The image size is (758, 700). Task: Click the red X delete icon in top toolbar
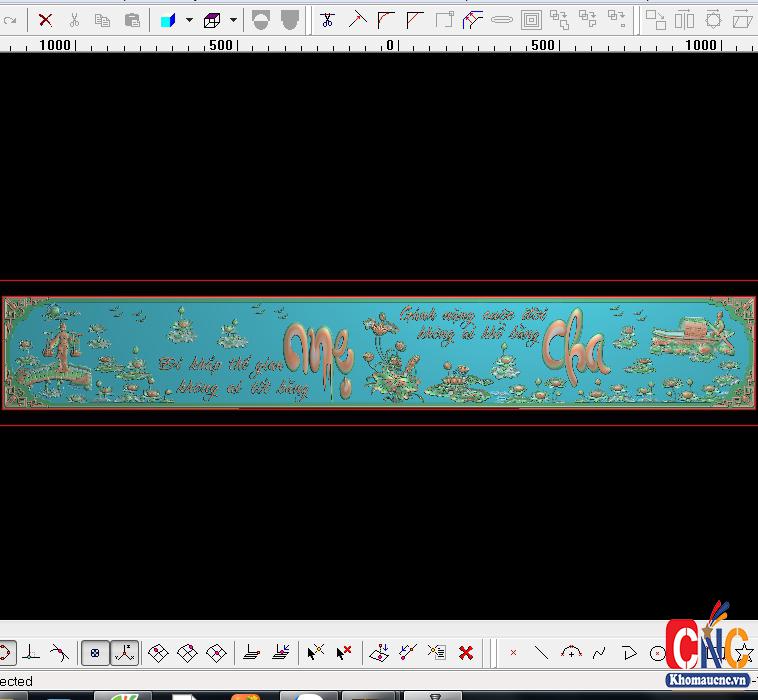[45, 19]
